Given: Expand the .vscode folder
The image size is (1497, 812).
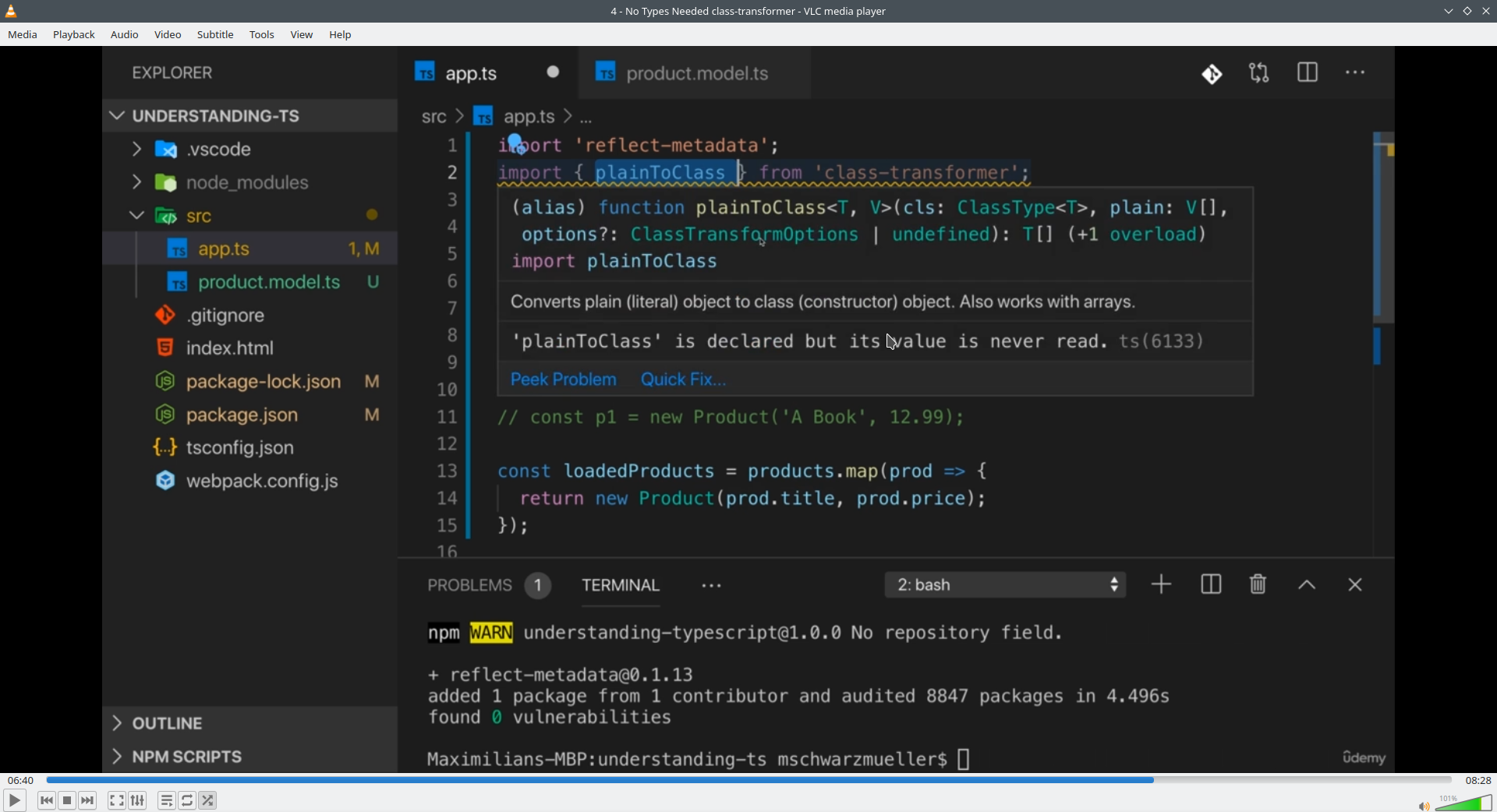Looking at the screenshot, I should [250, 150].
